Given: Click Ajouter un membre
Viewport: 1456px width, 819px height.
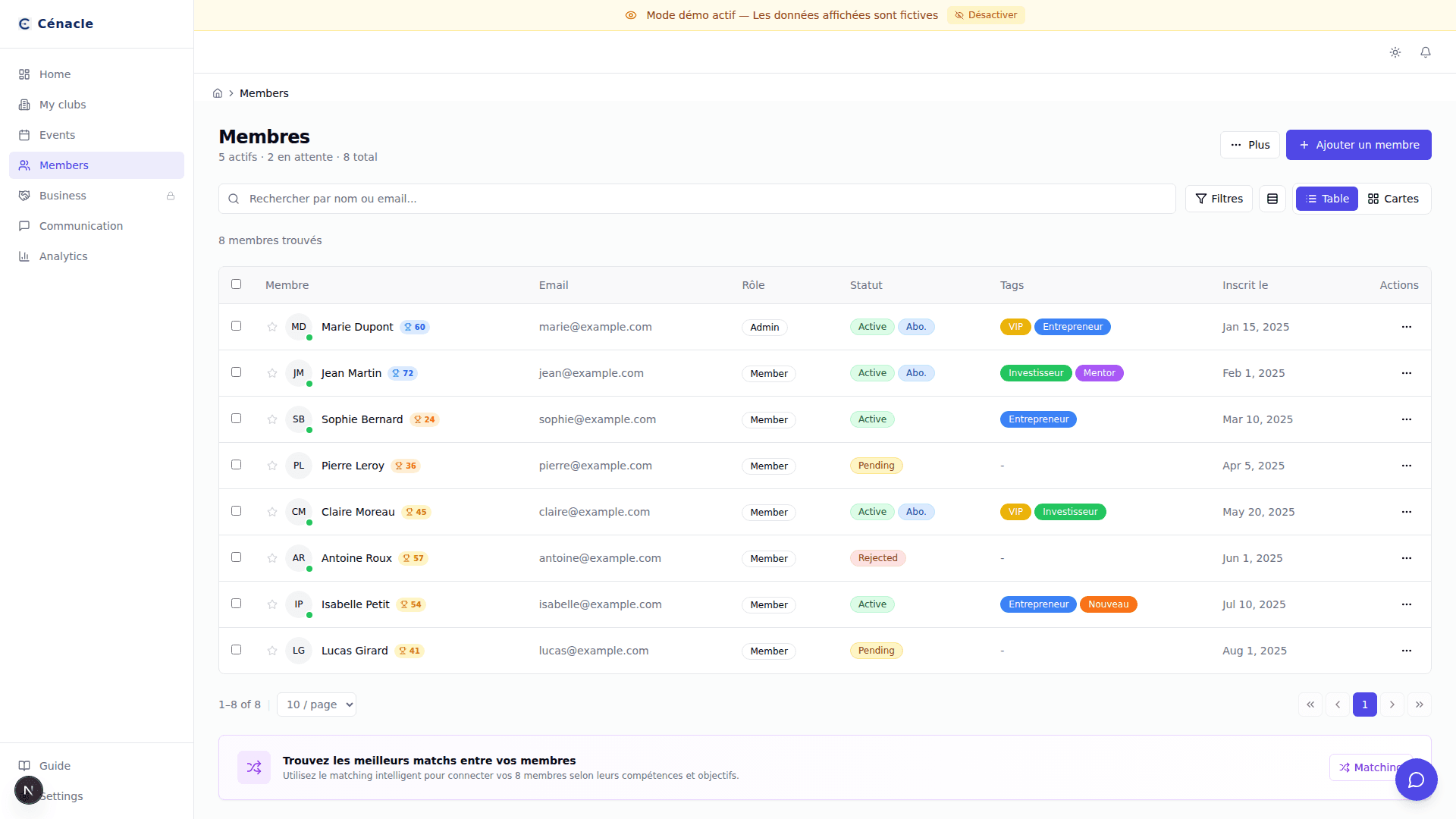Looking at the screenshot, I should tap(1358, 145).
